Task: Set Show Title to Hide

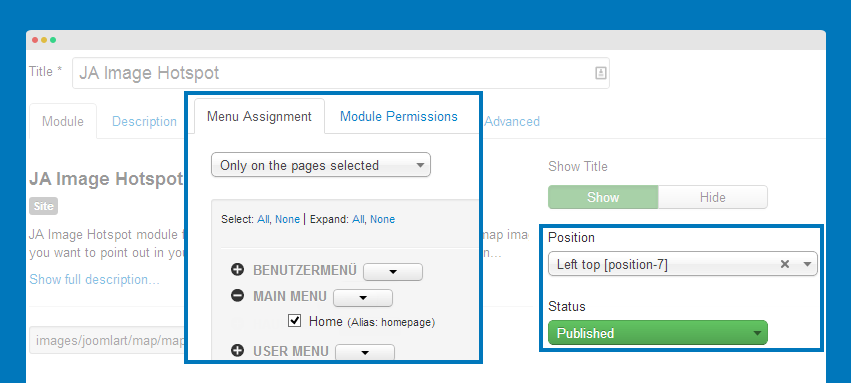Action: [x=713, y=197]
